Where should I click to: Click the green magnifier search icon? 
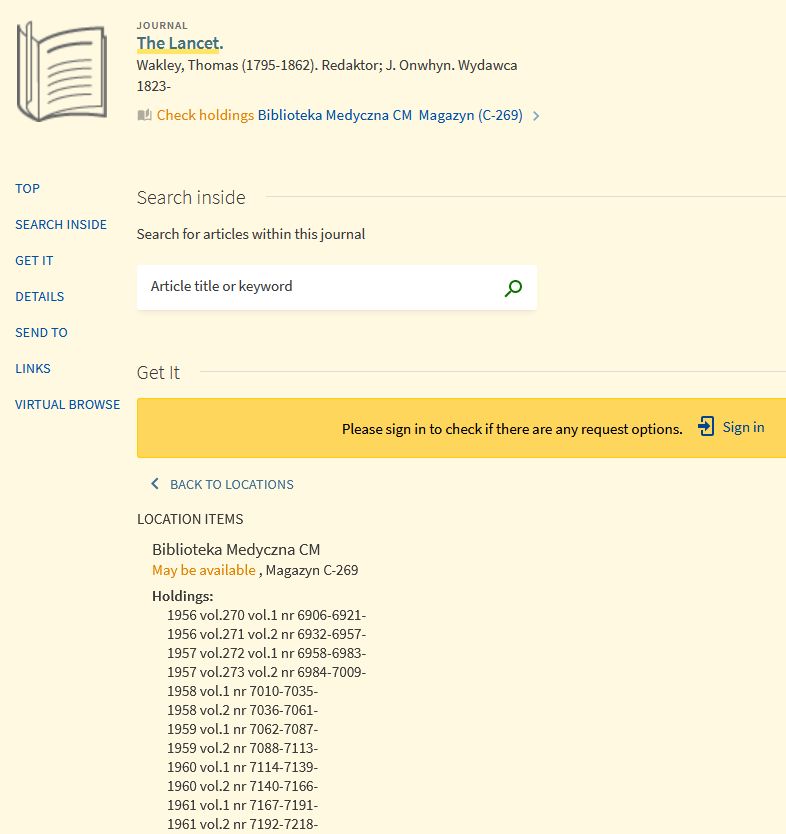[x=513, y=288]
